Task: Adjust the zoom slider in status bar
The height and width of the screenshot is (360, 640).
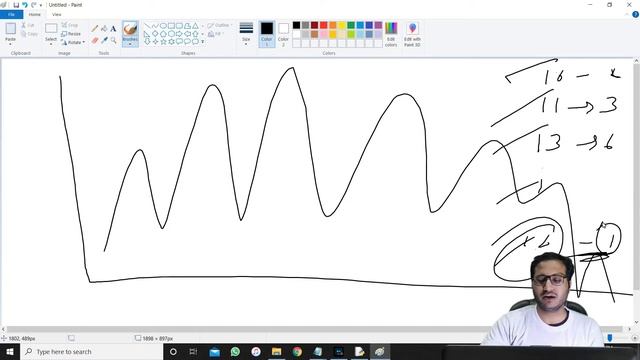Action: (x=610, y=338)
